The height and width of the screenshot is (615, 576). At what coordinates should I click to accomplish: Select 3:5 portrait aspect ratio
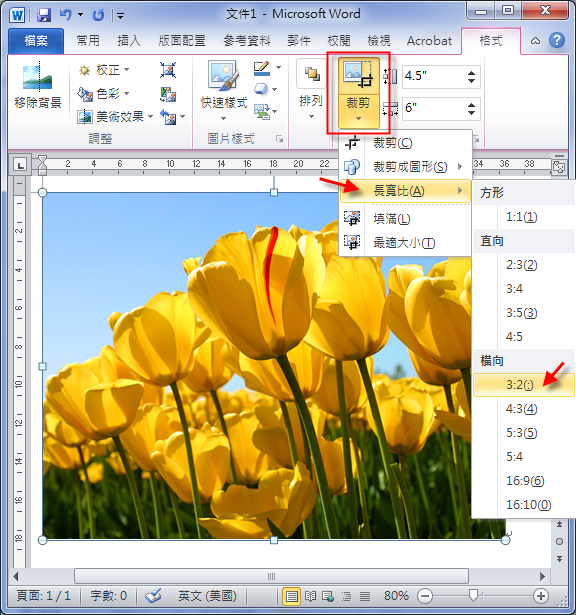coord(523,313)
